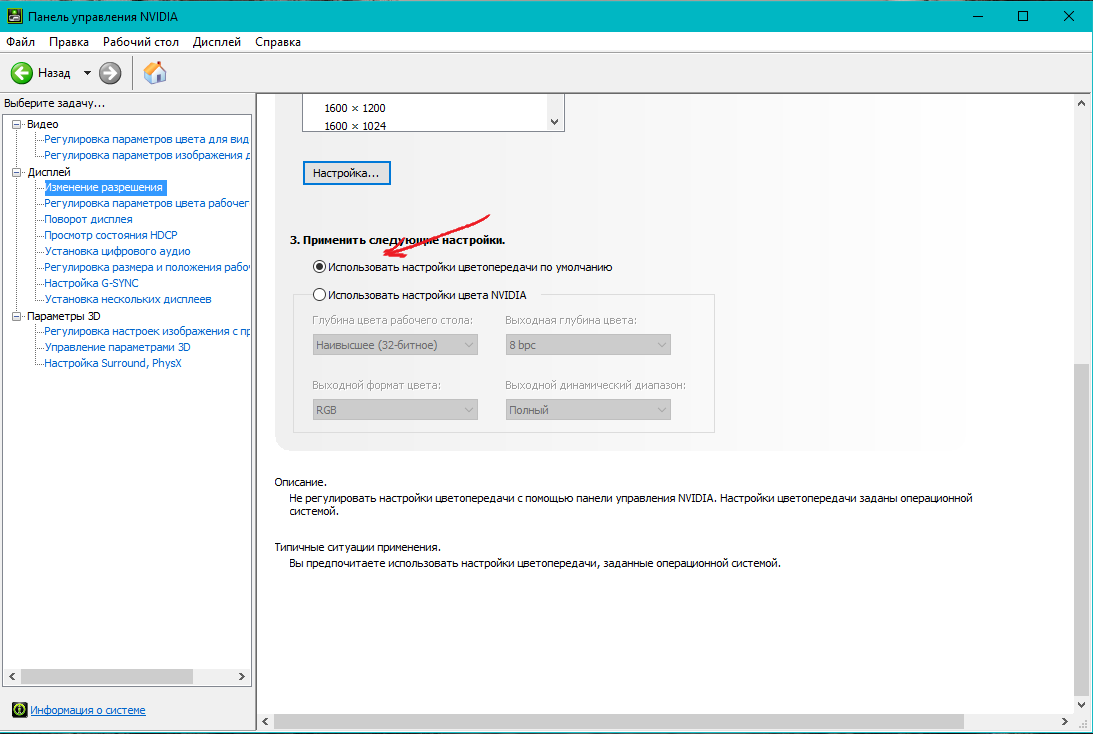Click main panel horizontal scroll left arrow
The height and width of the screenshot is (734, 1093).
point(266,721)
